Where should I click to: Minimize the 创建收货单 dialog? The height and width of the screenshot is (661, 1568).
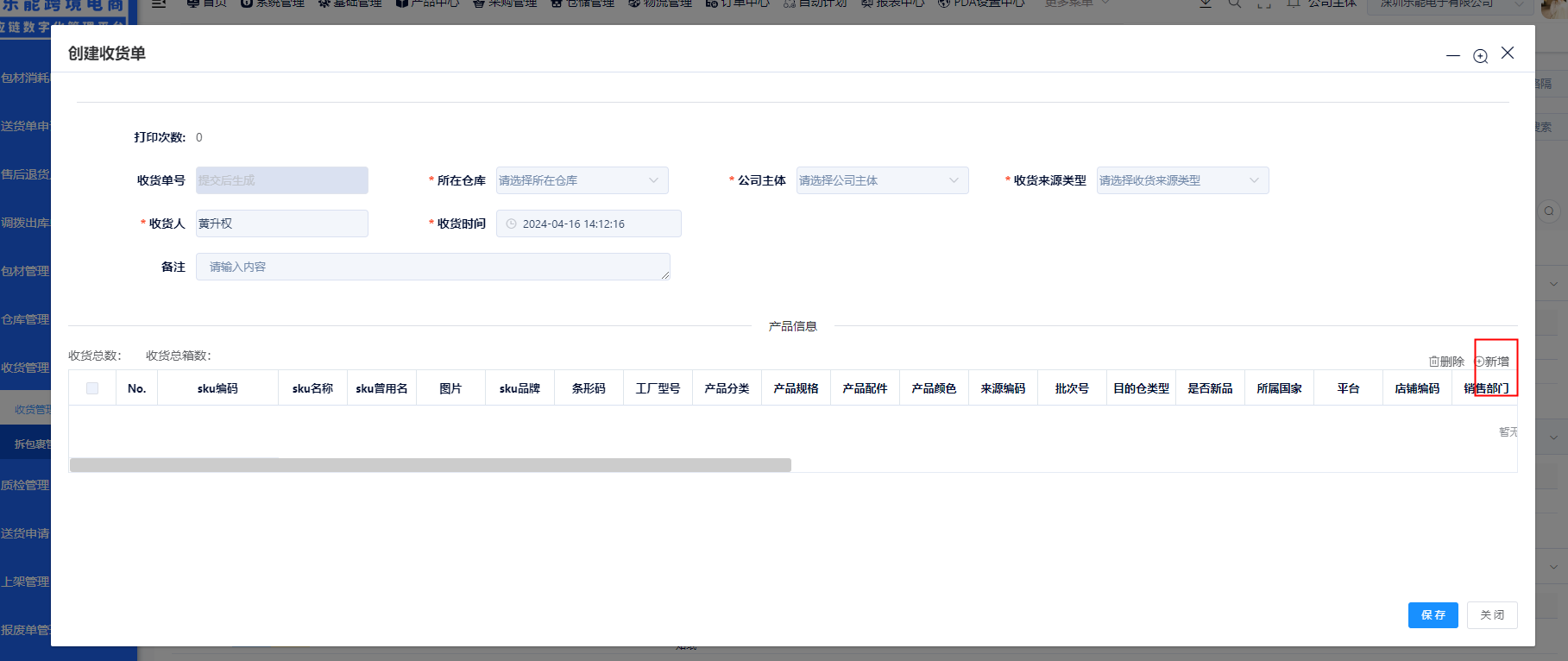(1453, 56)
